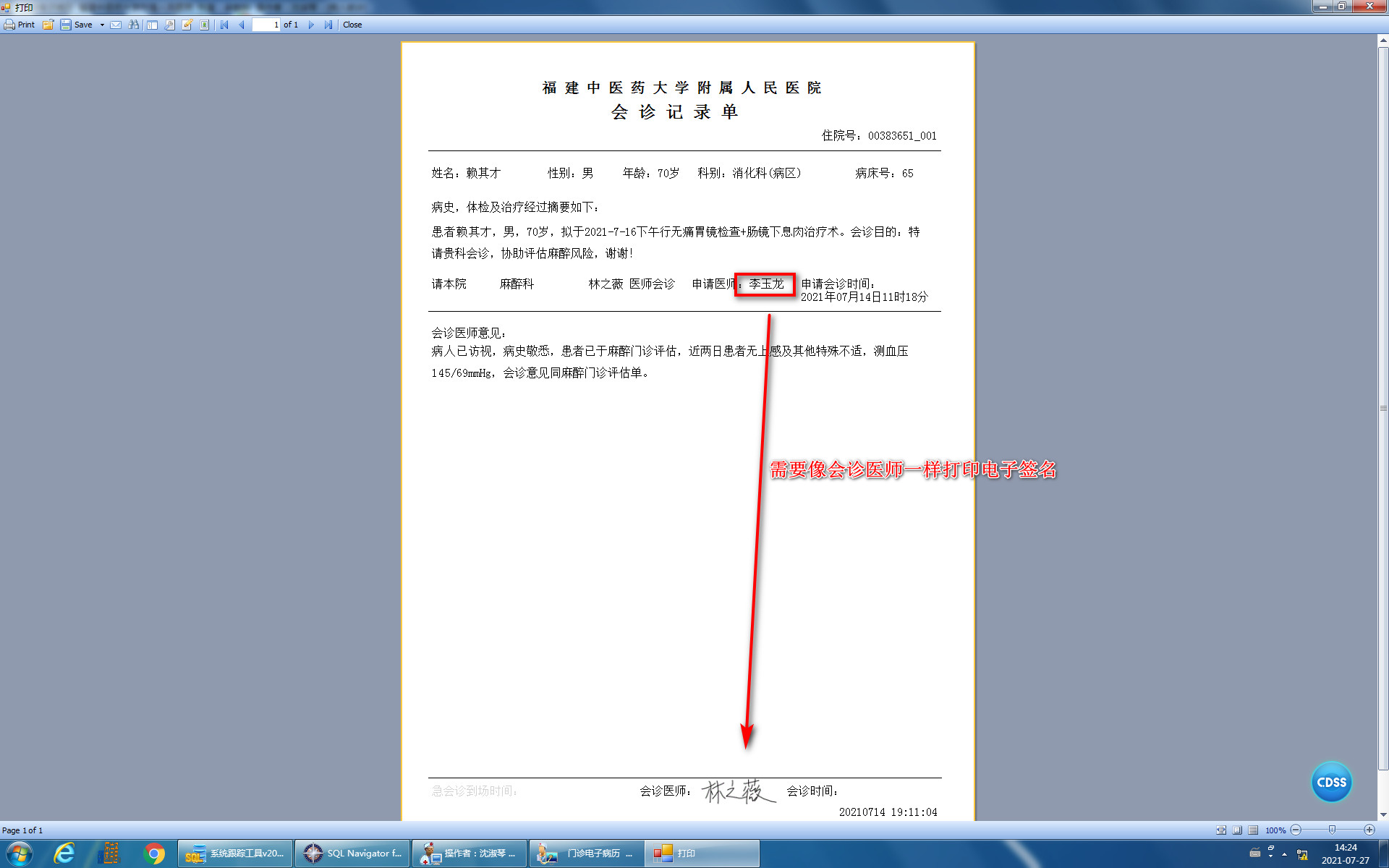Toggle continuous page layout view
Image resolution: width=1389 pixels, height=868 pixels.
[x=1253, y=830]
